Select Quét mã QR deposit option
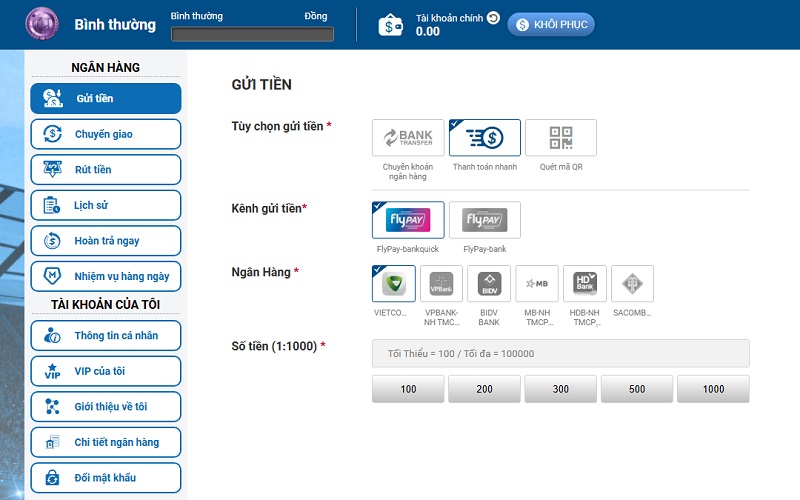 (x=561, y=138)
